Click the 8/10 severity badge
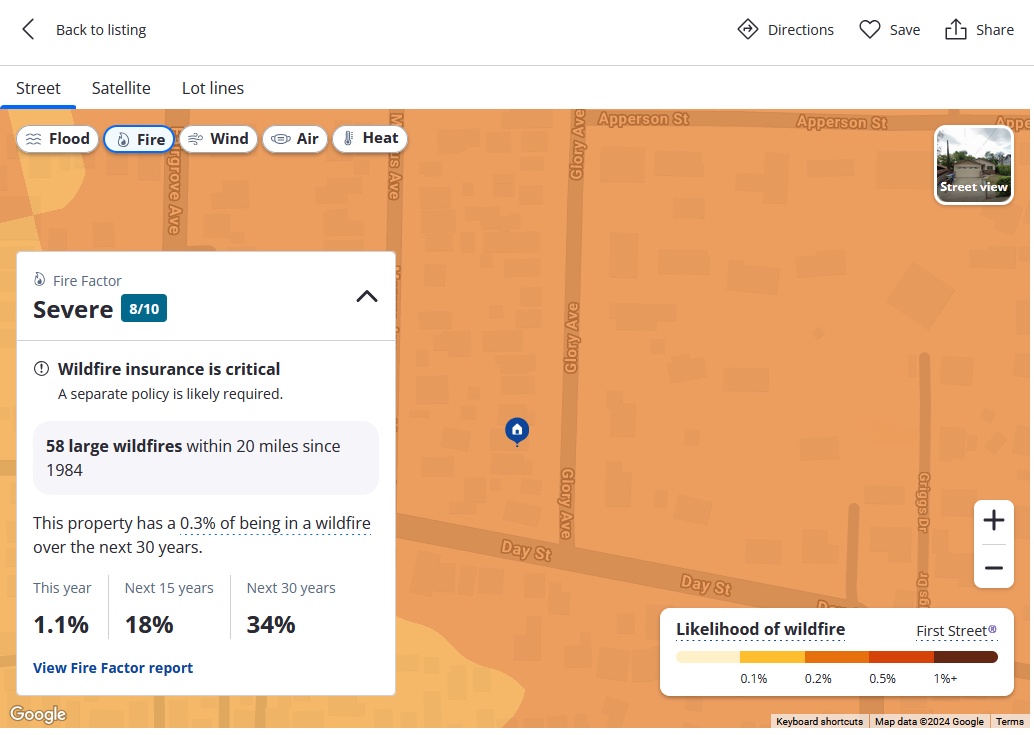 pyautogui.click(x=144, y=309)
